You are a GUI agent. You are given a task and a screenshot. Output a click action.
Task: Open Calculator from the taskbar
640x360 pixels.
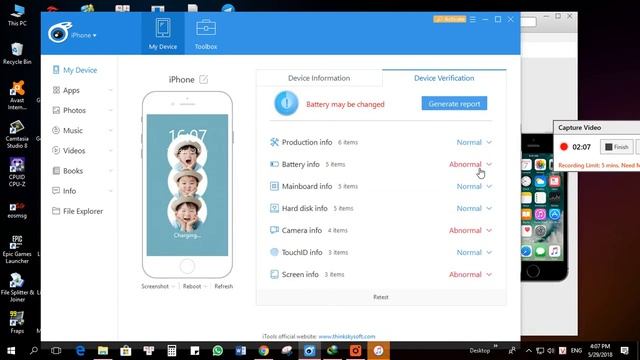click(x=172, y=351)
